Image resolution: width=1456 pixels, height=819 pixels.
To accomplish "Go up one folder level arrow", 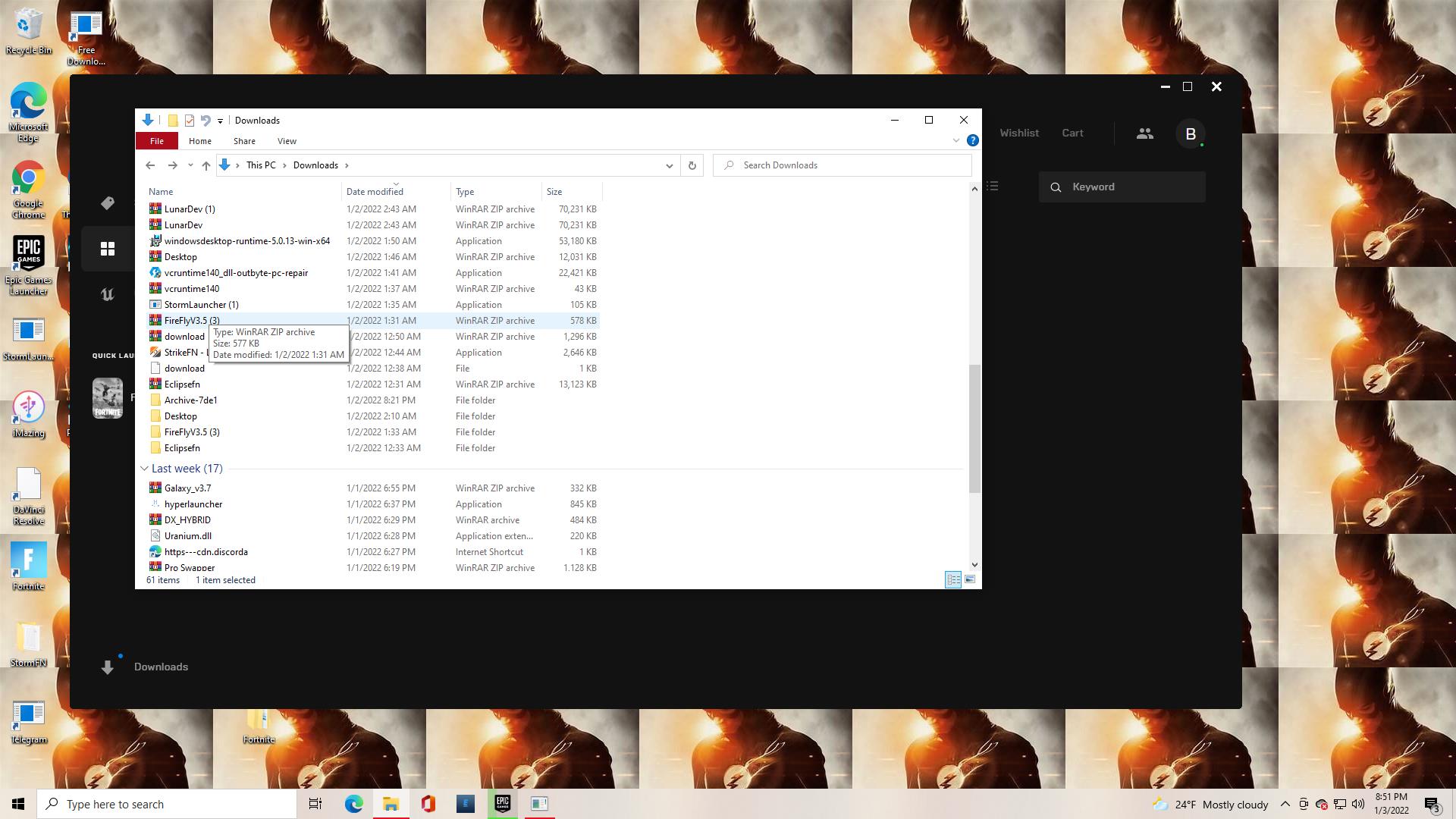I will click(206, 165).
